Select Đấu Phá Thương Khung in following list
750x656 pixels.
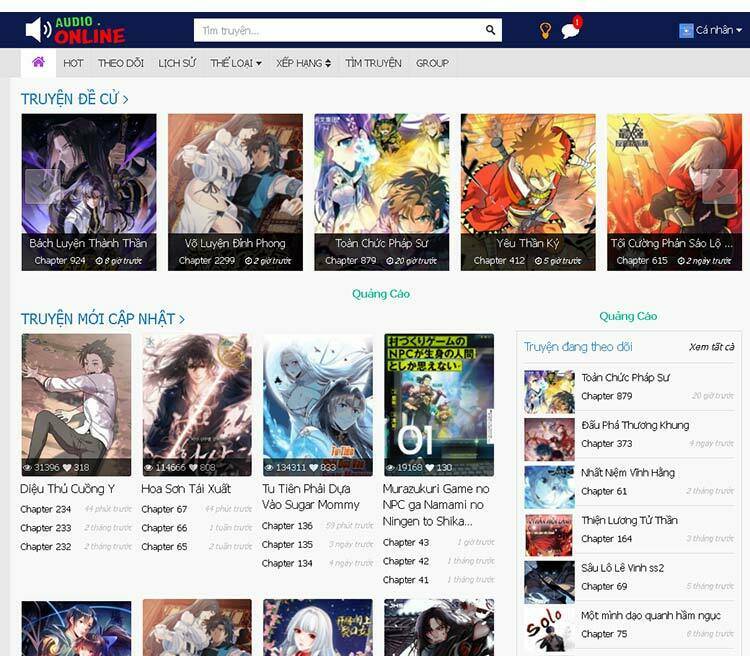tap(635, 425)
